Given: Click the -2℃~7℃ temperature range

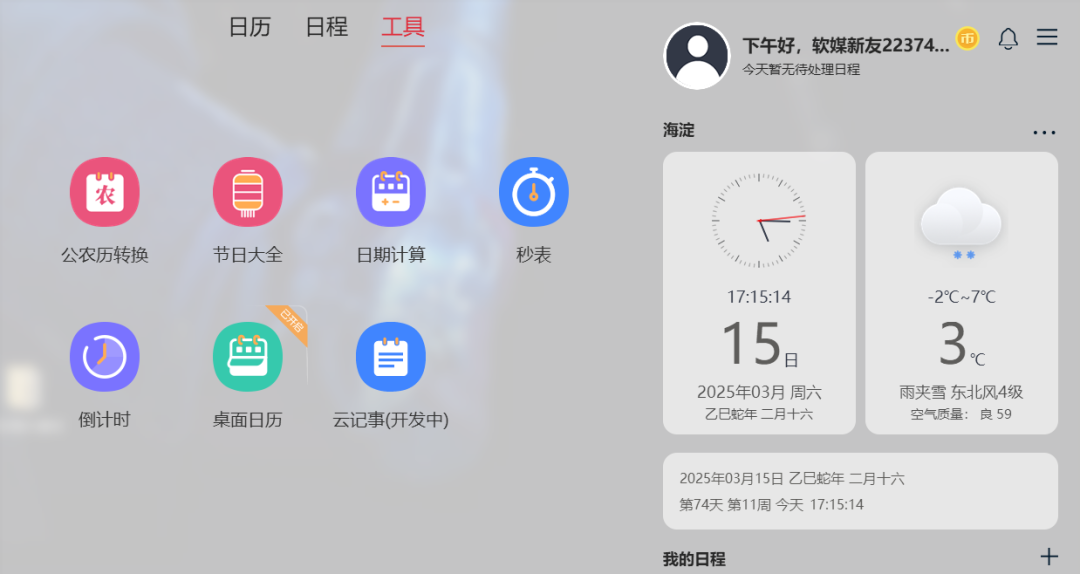Looking at the screenshot, I should tap(962, 297).
